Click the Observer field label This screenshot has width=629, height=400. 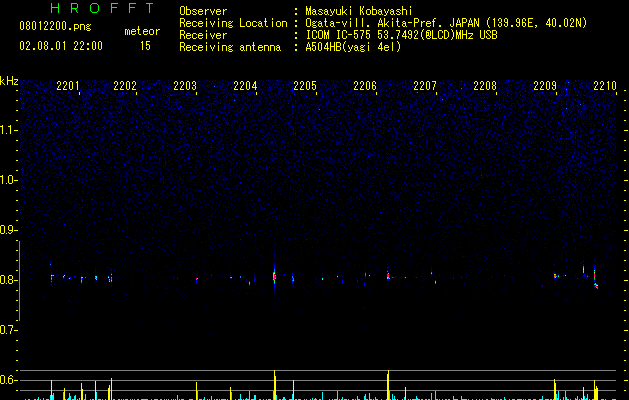pyautogui.click(x=203, y=11)
